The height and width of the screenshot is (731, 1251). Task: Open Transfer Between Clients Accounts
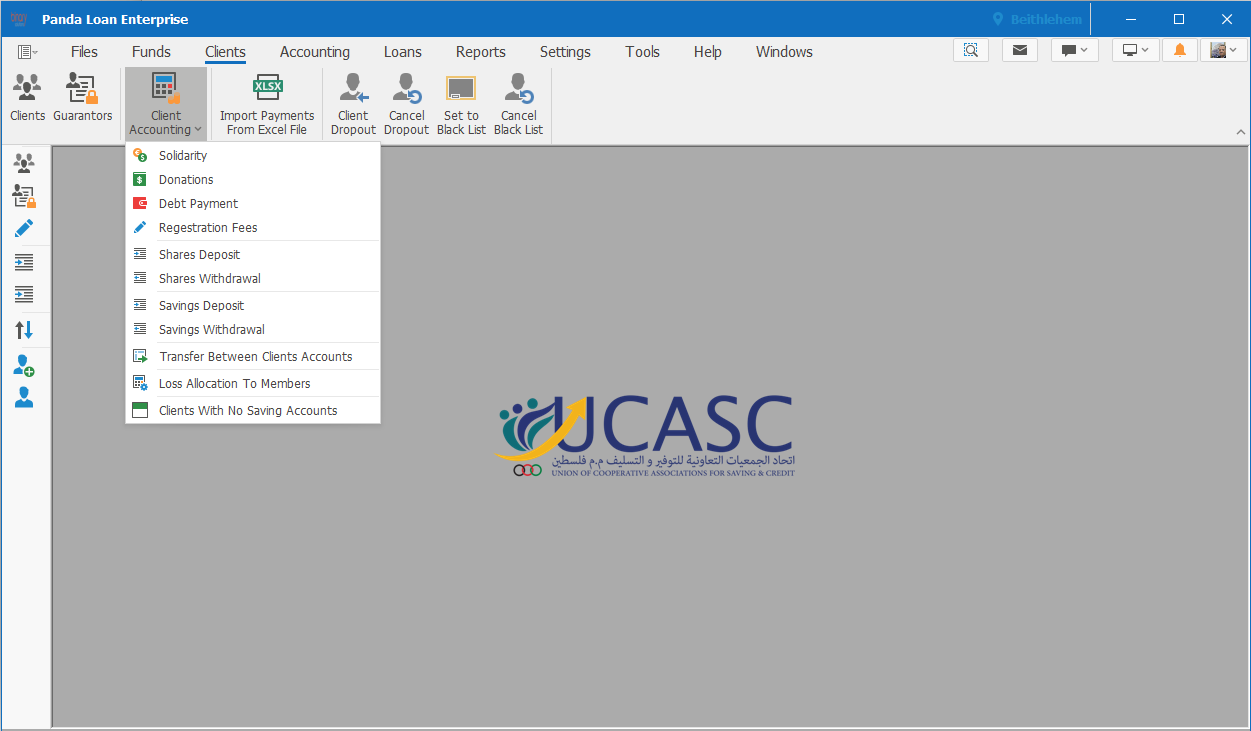[x=253, y=356]
